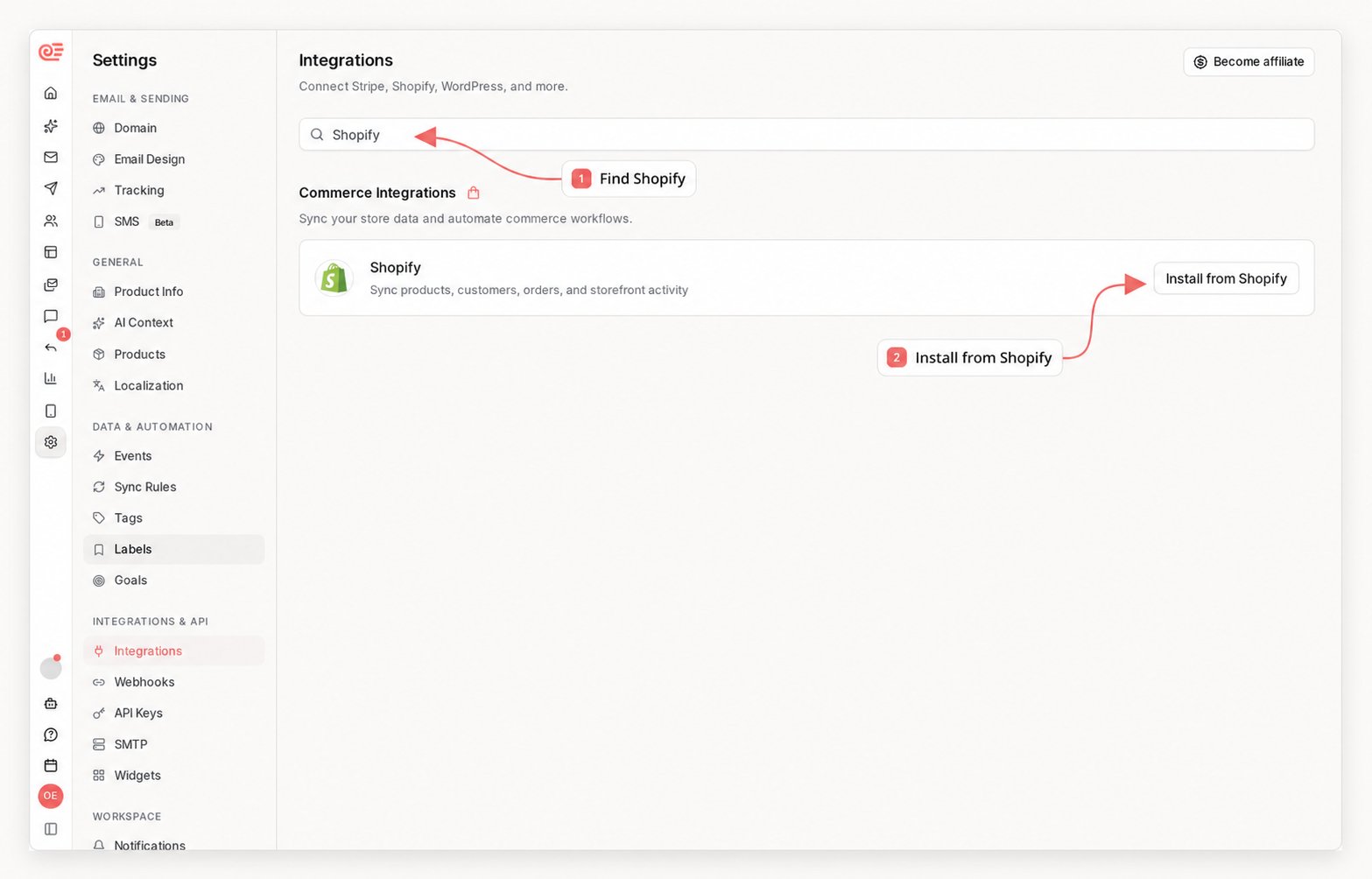This screenshot has width=1372, height=879.
Task: Open the mobile device icon in the sidebar
Action: coord(51,411)
